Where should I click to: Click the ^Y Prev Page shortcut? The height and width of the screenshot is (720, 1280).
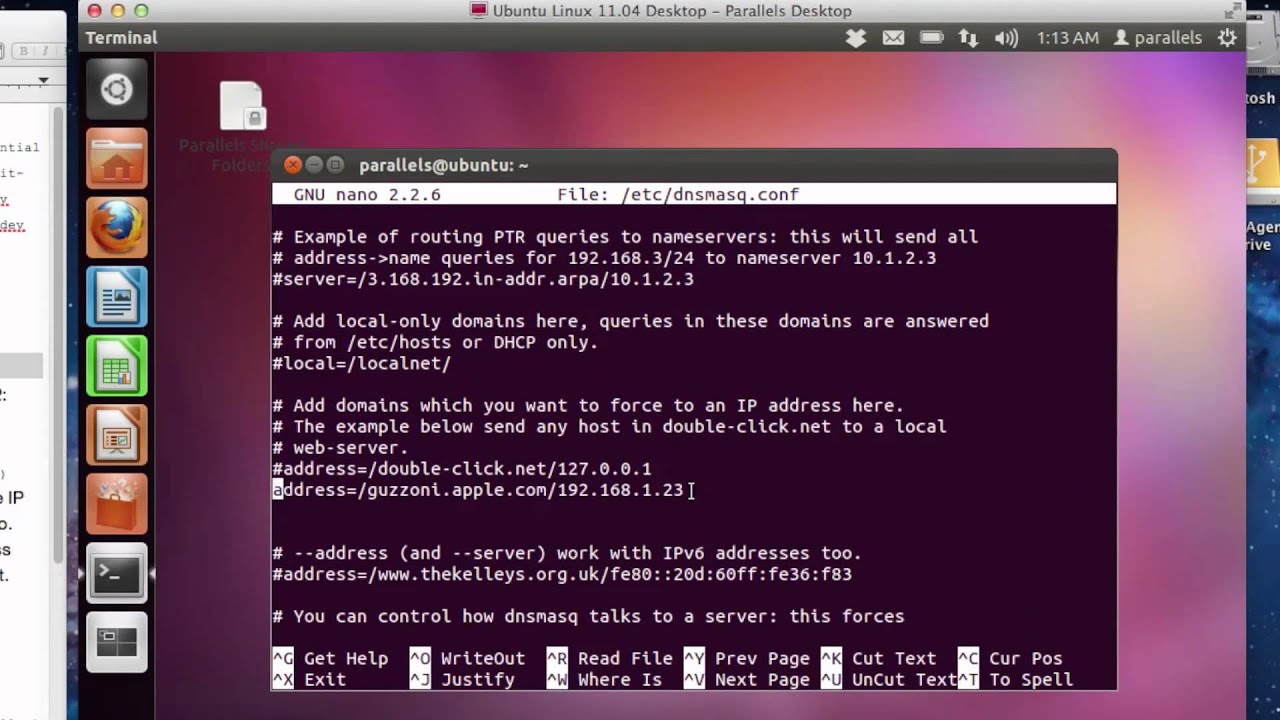pos(746,658)
